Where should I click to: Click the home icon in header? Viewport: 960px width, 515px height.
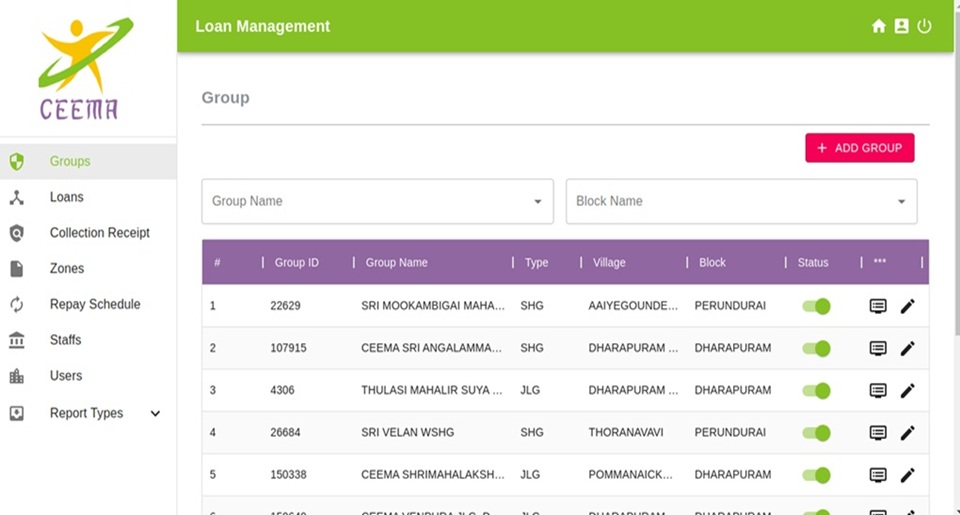(x=879, y=27)
